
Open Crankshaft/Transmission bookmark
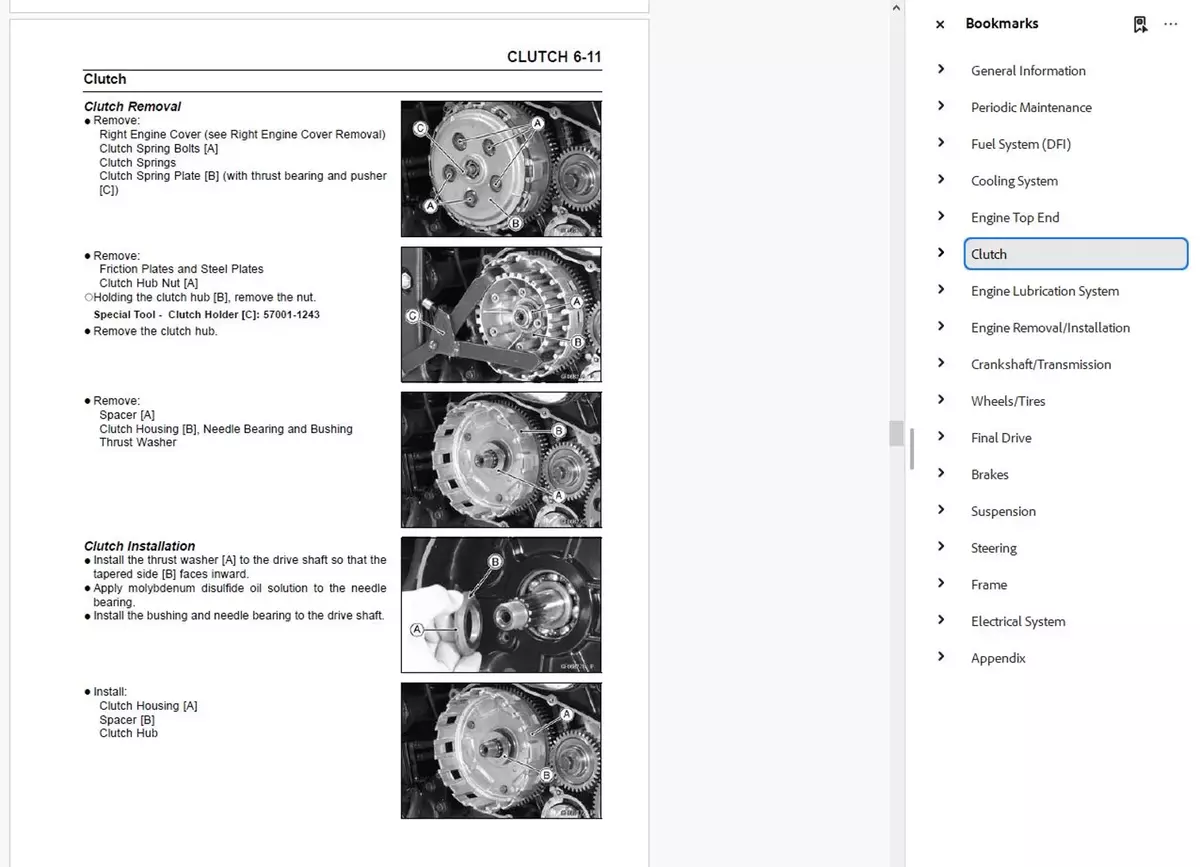[1041, 365]
